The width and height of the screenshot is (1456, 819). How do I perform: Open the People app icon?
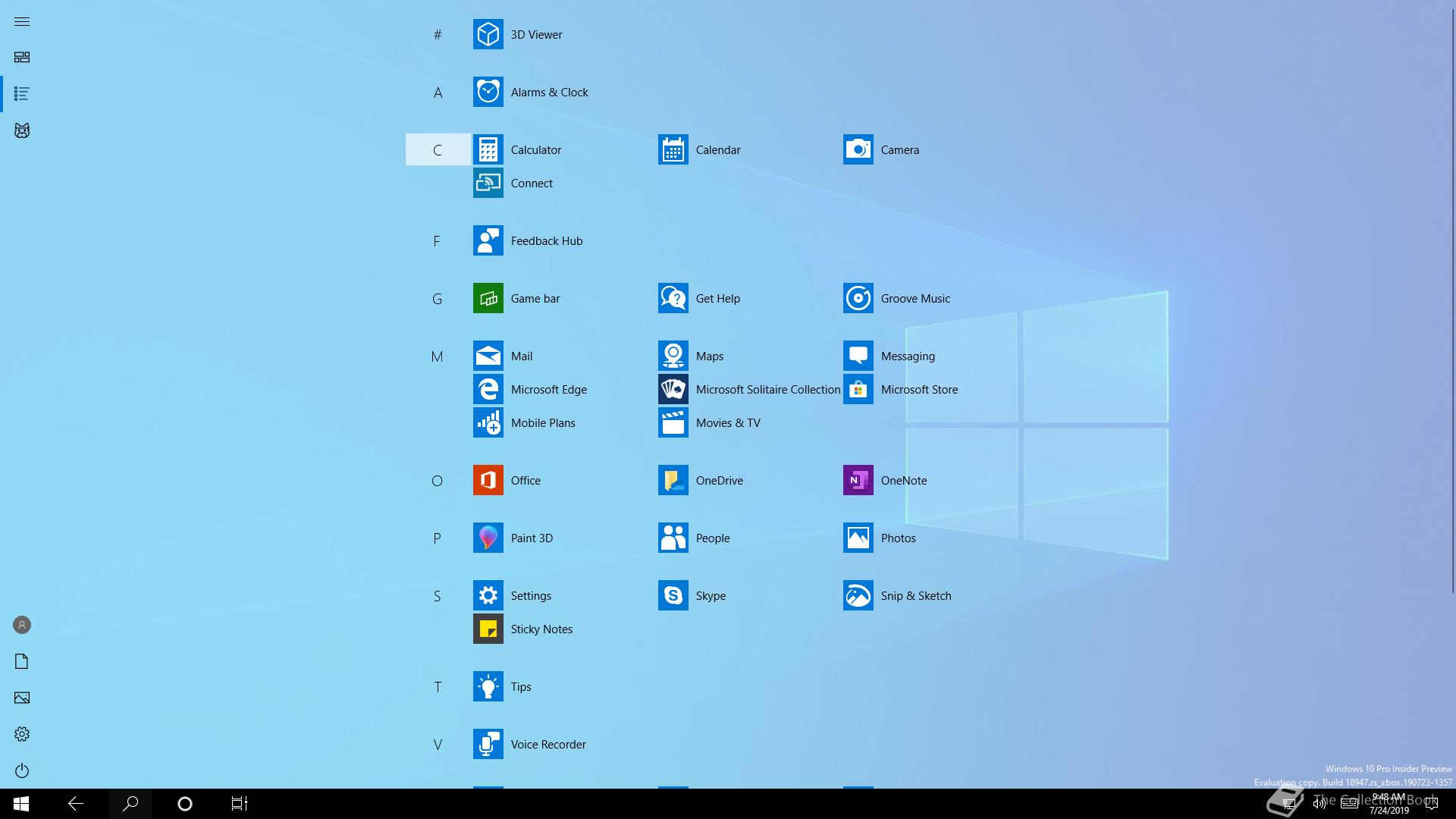coord(673,538)
